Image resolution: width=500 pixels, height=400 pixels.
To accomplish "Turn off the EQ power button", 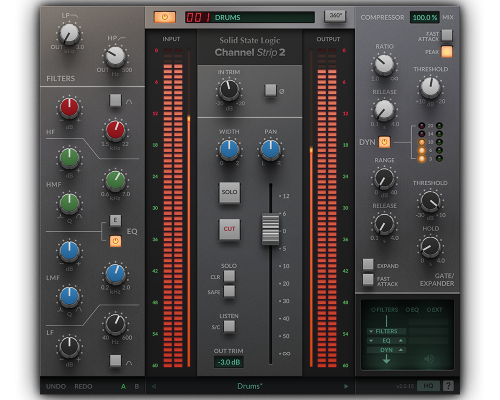I will coord(115,241).
